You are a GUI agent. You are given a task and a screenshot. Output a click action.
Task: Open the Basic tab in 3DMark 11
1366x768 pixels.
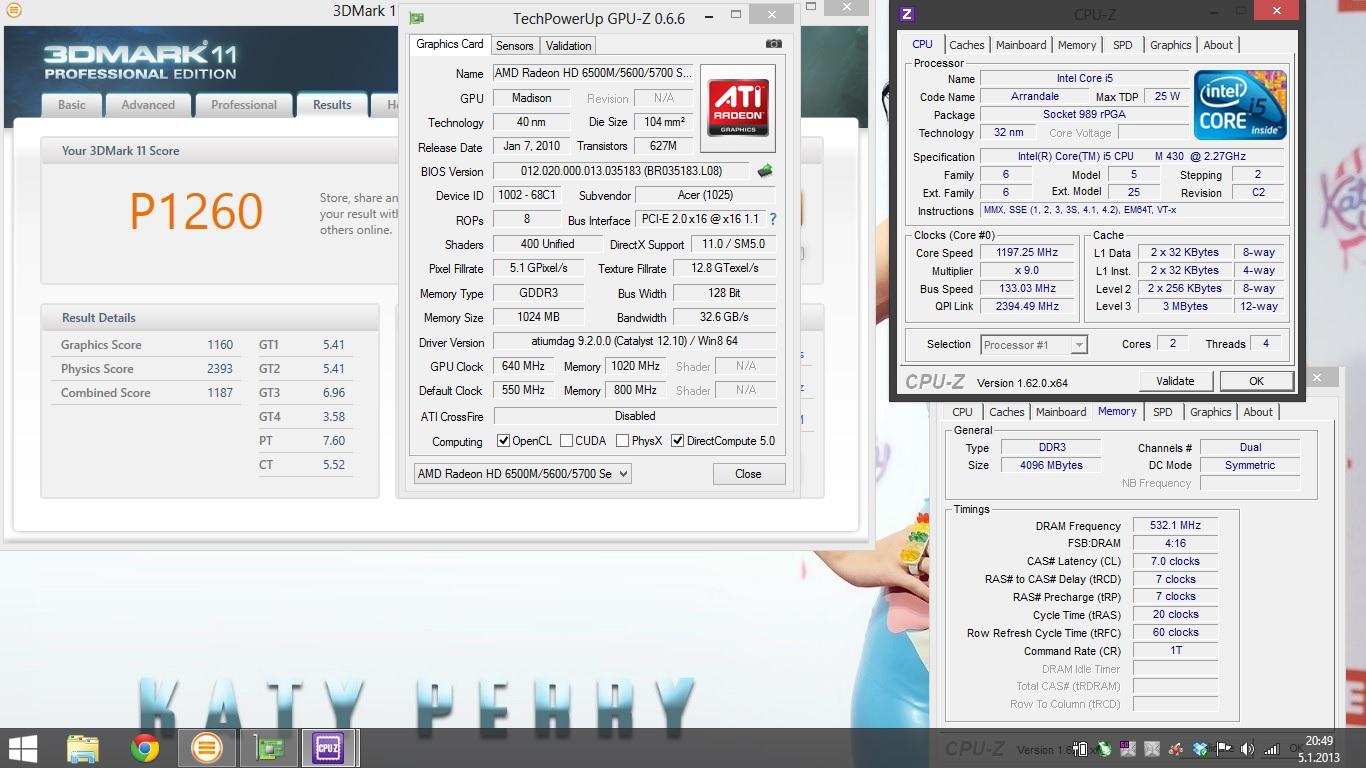point(72,105)
